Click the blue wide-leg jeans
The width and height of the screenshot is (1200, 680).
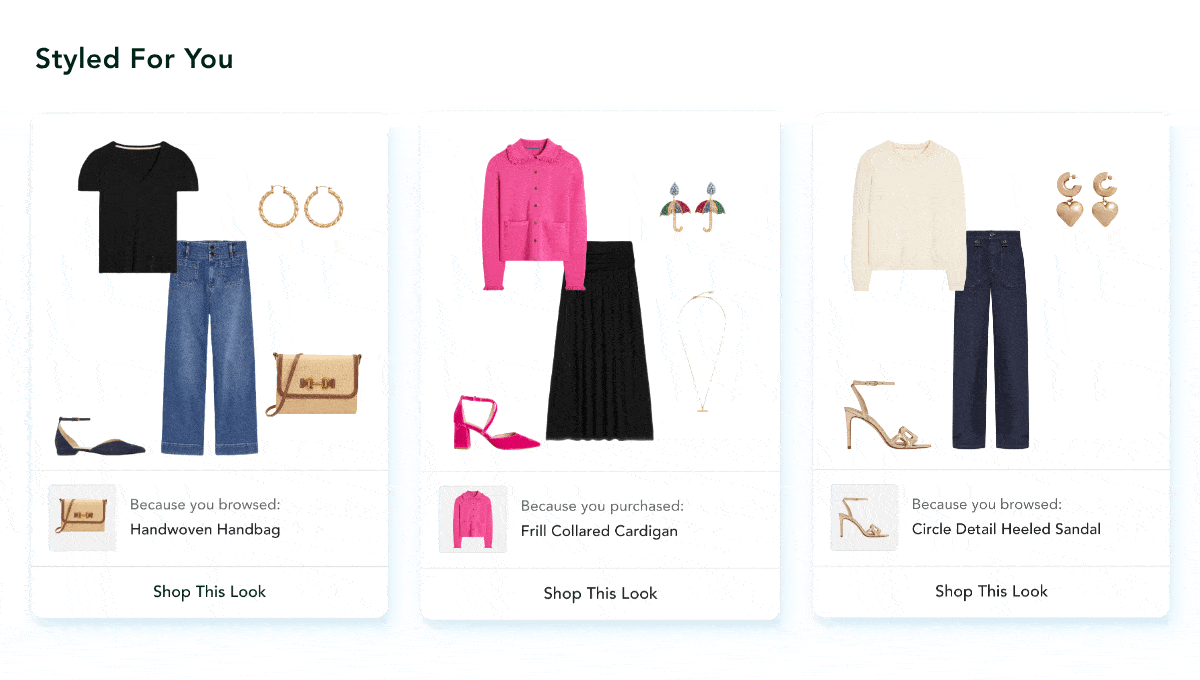(209, 347)
